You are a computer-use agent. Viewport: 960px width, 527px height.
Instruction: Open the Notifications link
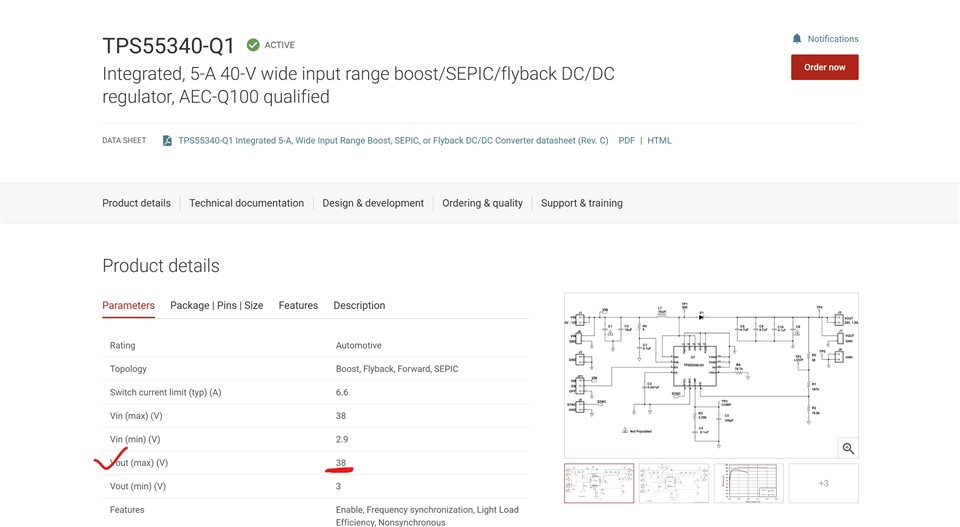pyautogui.click(x=833, y=39)
